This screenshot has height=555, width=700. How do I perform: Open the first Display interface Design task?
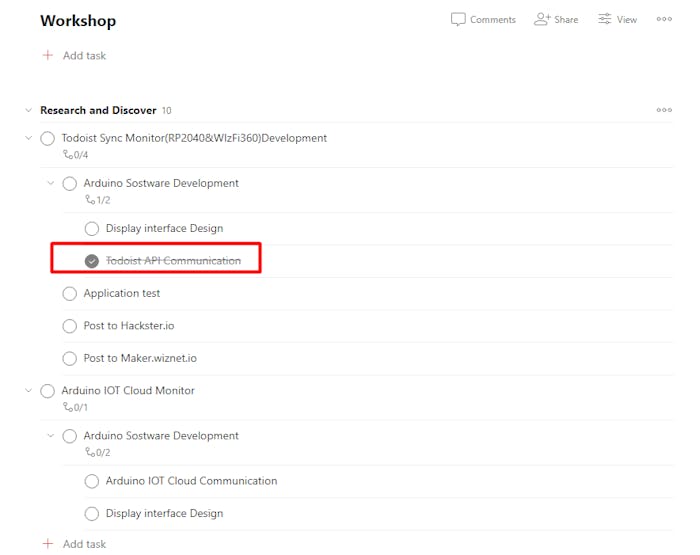(x=164, y=228)
